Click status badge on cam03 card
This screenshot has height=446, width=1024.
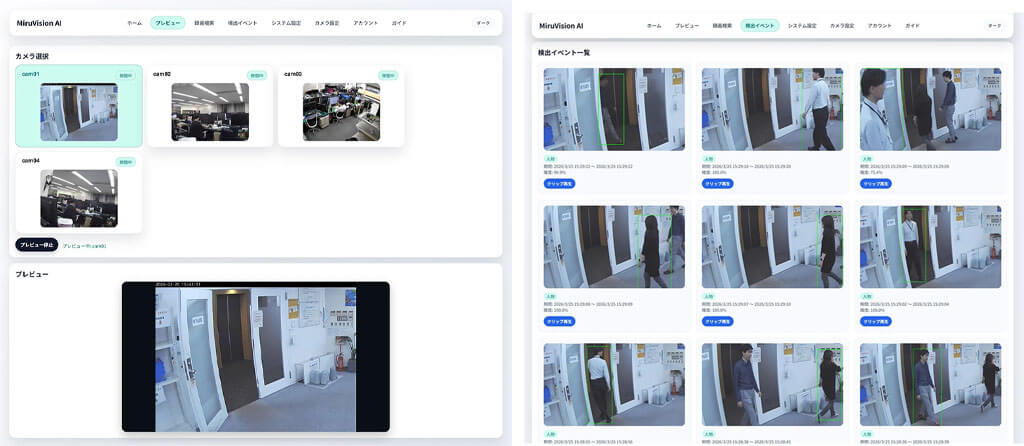(x=388, y=75)
